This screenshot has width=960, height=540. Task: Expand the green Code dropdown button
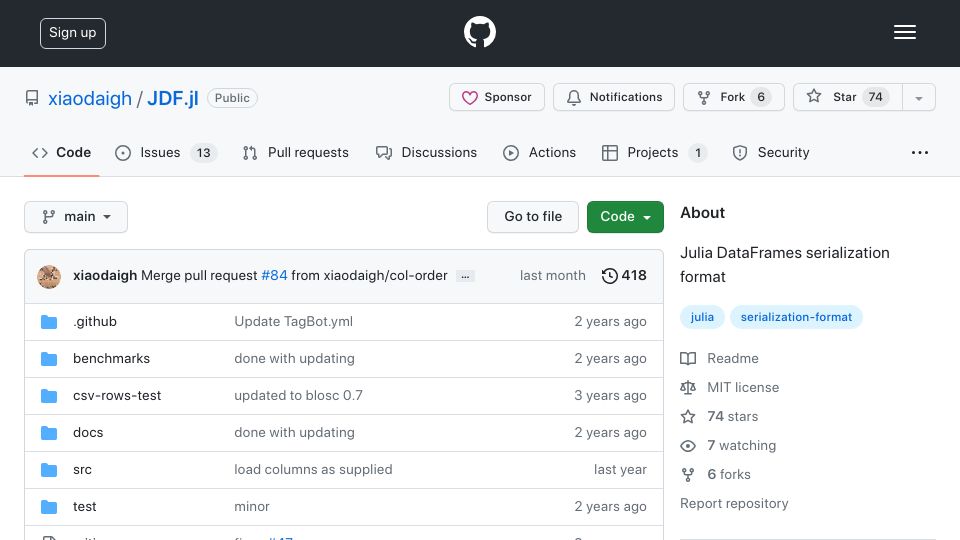625,217
